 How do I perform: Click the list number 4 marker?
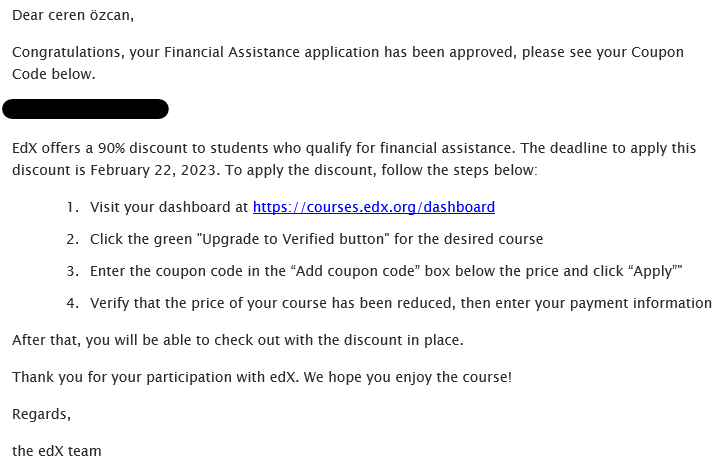72,303
